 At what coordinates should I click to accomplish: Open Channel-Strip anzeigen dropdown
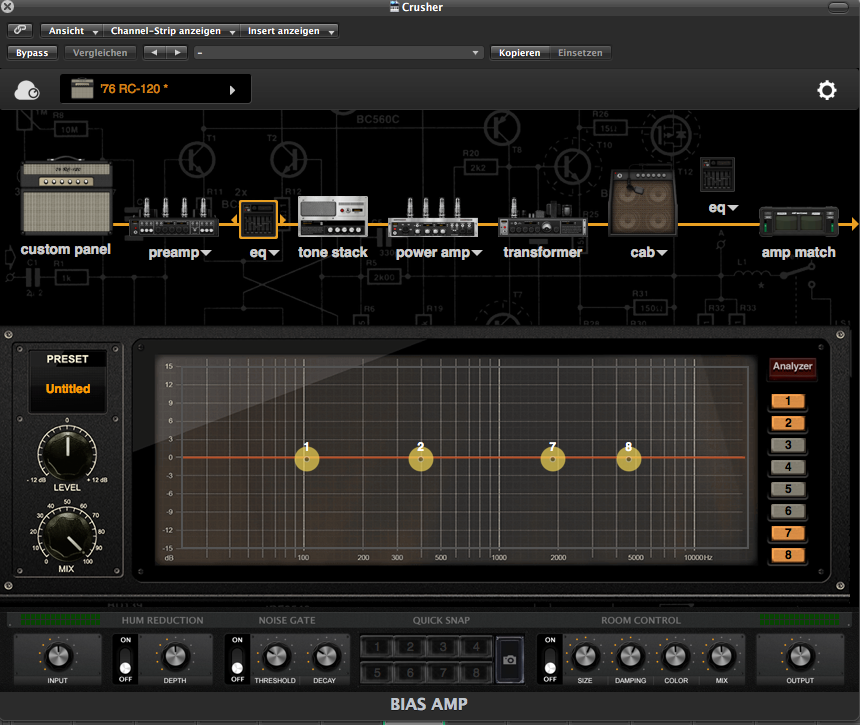(171, 31)
